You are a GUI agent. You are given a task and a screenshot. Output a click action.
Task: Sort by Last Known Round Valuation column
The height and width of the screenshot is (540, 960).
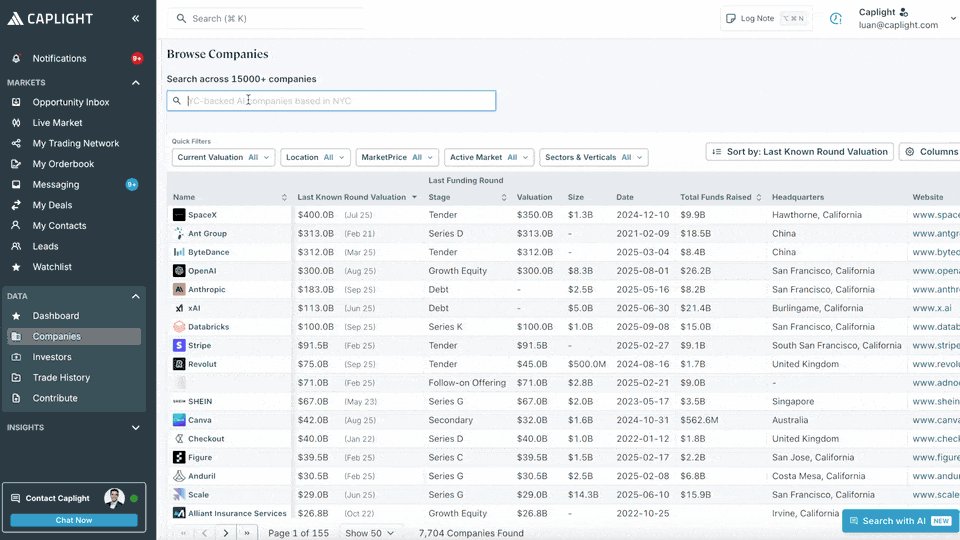pos(414,197)
